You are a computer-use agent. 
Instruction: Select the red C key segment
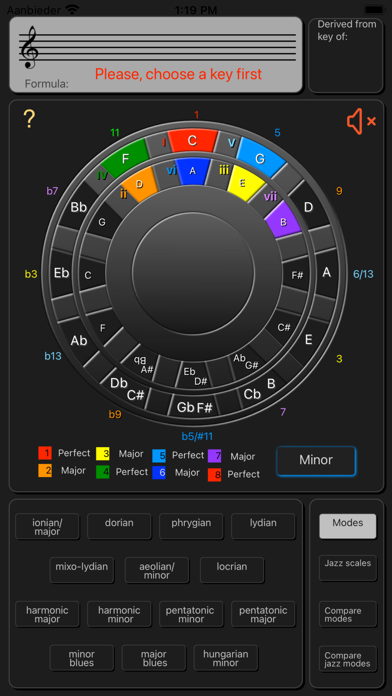click(192, 140)
